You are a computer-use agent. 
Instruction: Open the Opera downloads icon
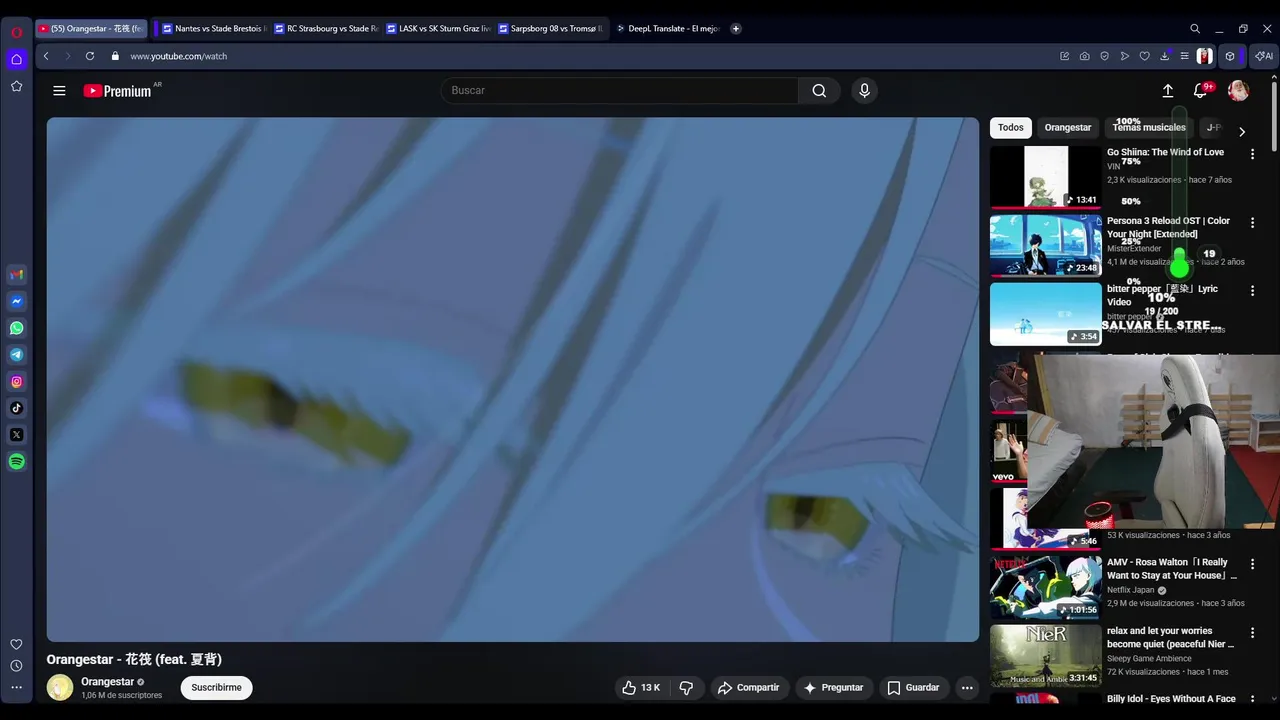click(1164, 56)
